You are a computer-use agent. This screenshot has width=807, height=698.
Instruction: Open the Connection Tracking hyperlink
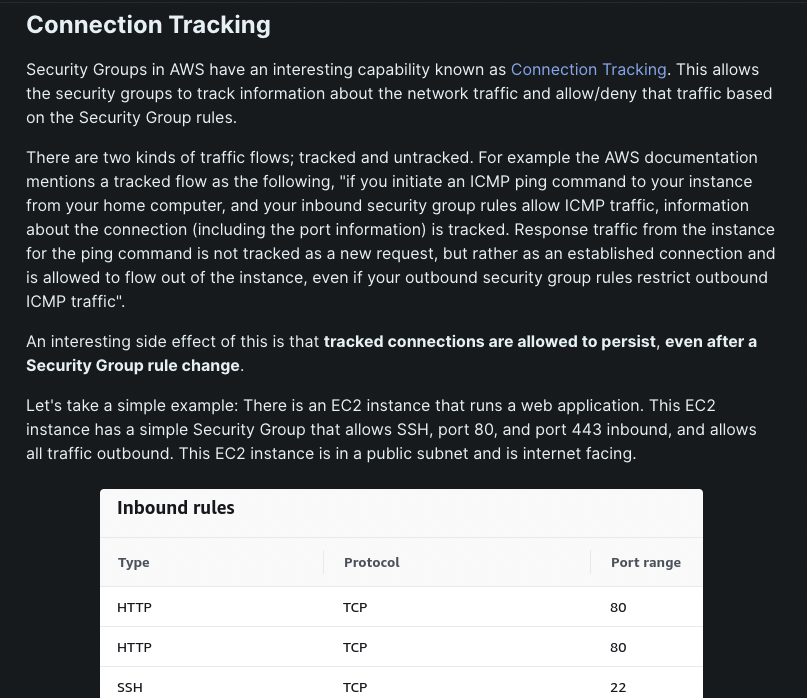coord(588,69)
